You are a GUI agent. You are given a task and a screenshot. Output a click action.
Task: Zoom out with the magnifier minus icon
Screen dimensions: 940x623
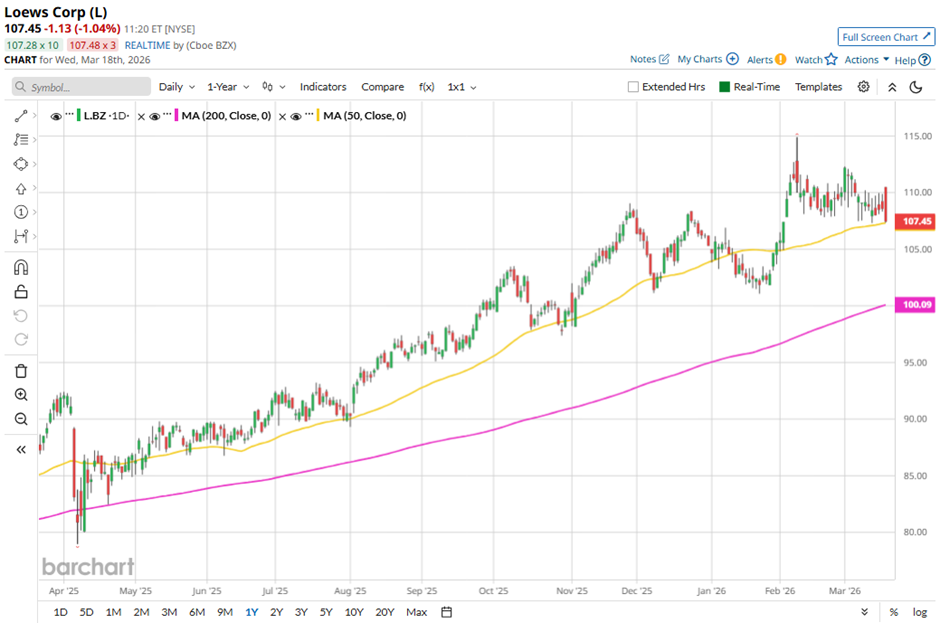[x=20, y=419]
